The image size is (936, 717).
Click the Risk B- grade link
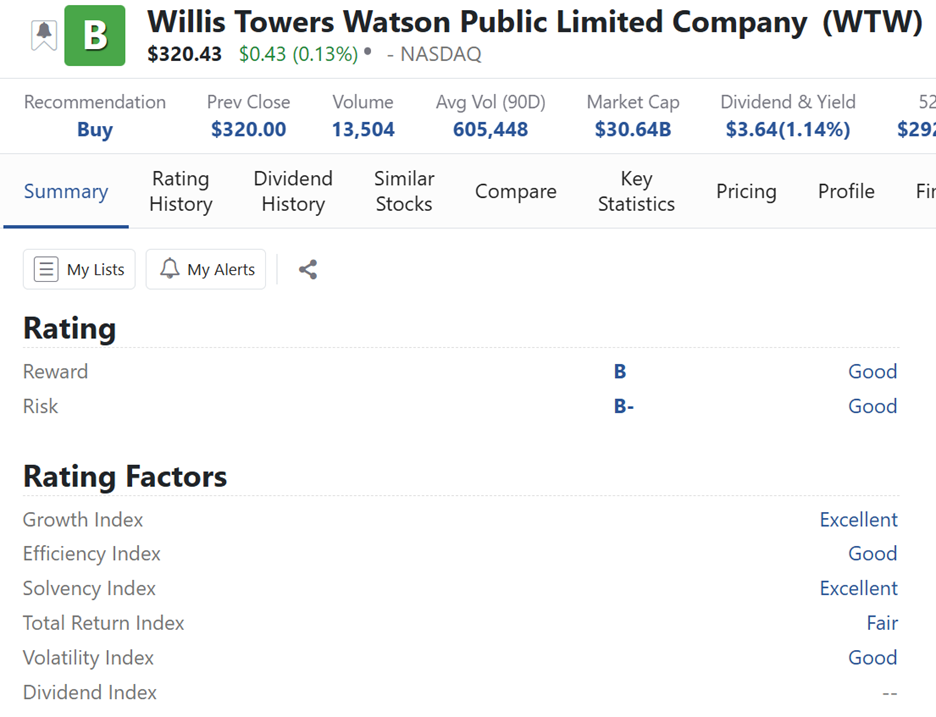tap(624, 406)
